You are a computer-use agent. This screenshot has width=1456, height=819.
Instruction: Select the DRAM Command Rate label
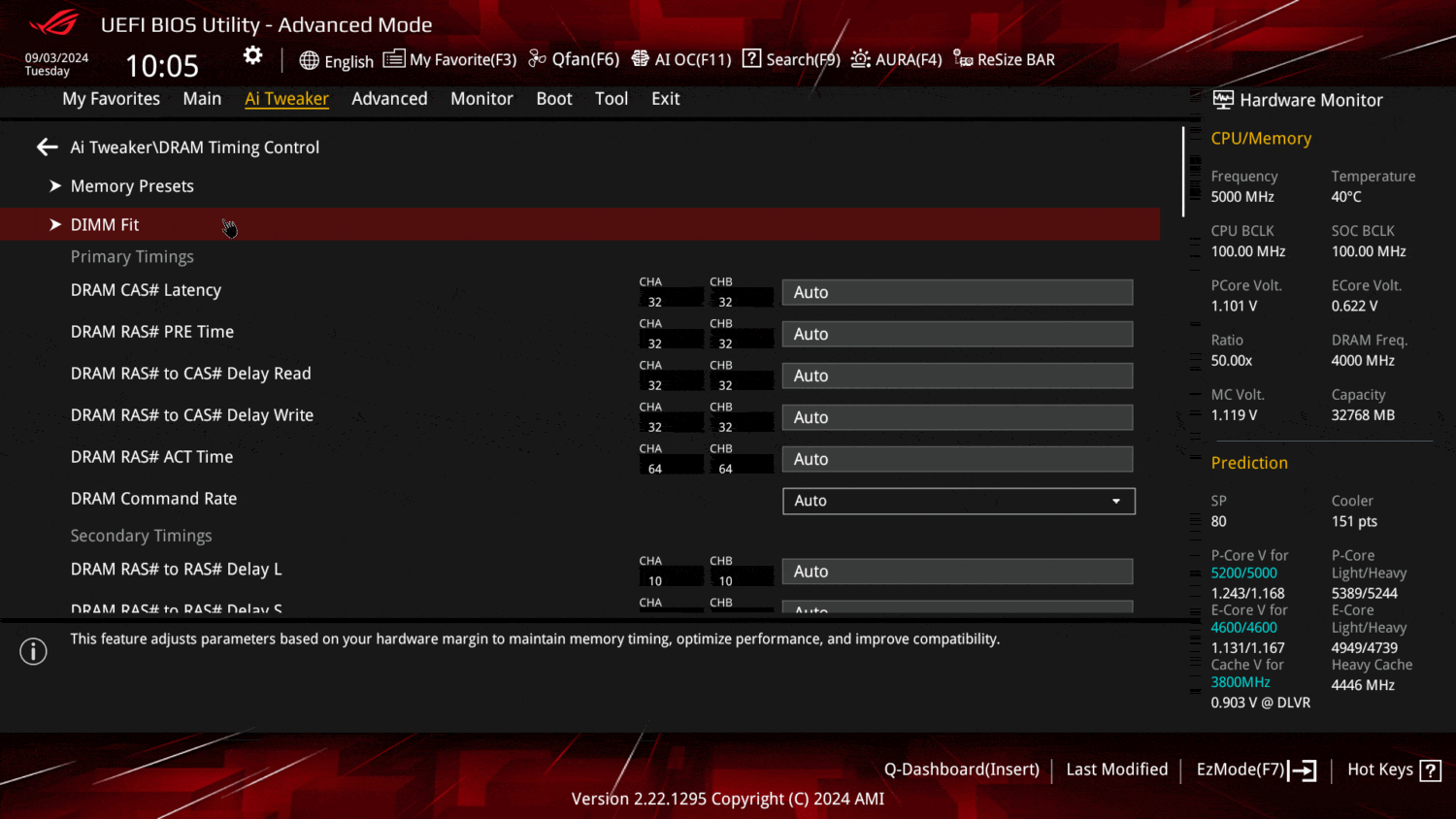point(153,499)
